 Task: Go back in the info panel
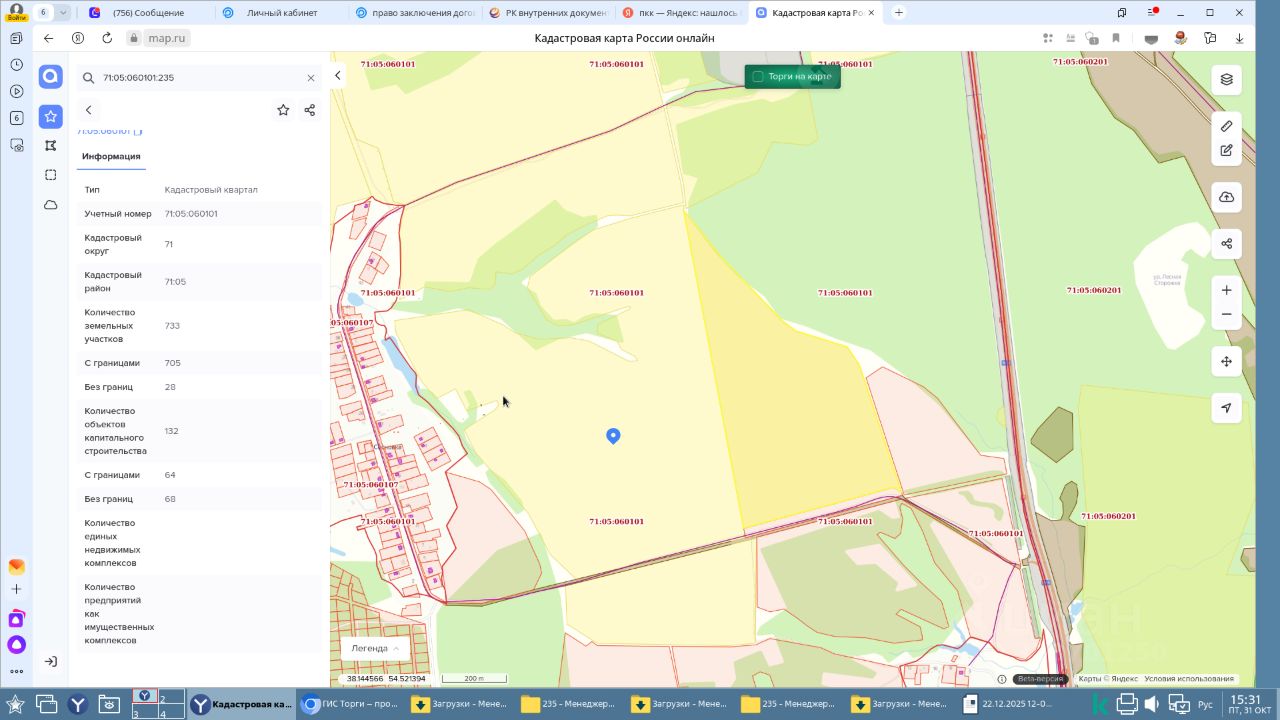[x=89, y=110]
